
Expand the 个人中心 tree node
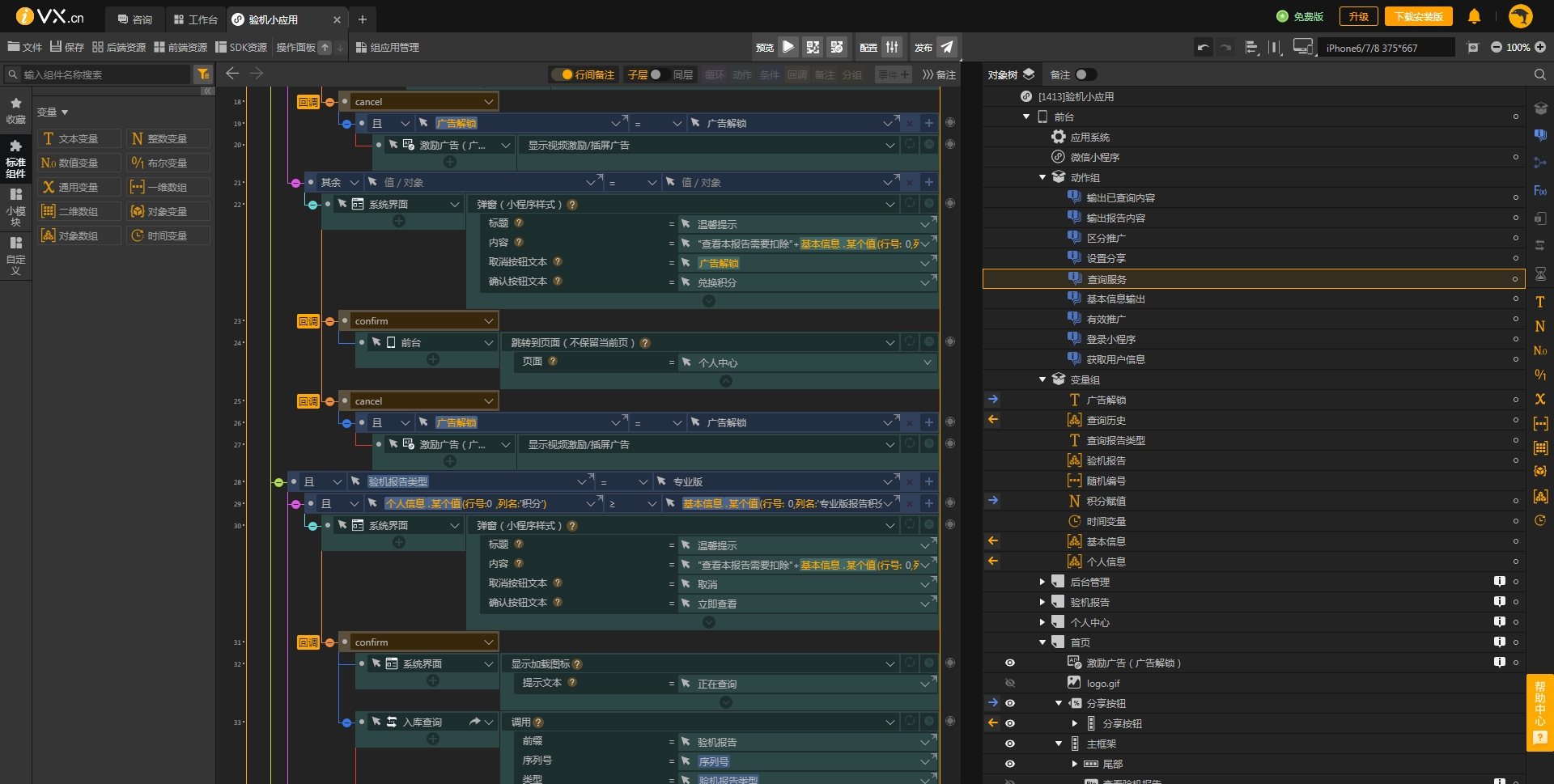click(1042, 622)
